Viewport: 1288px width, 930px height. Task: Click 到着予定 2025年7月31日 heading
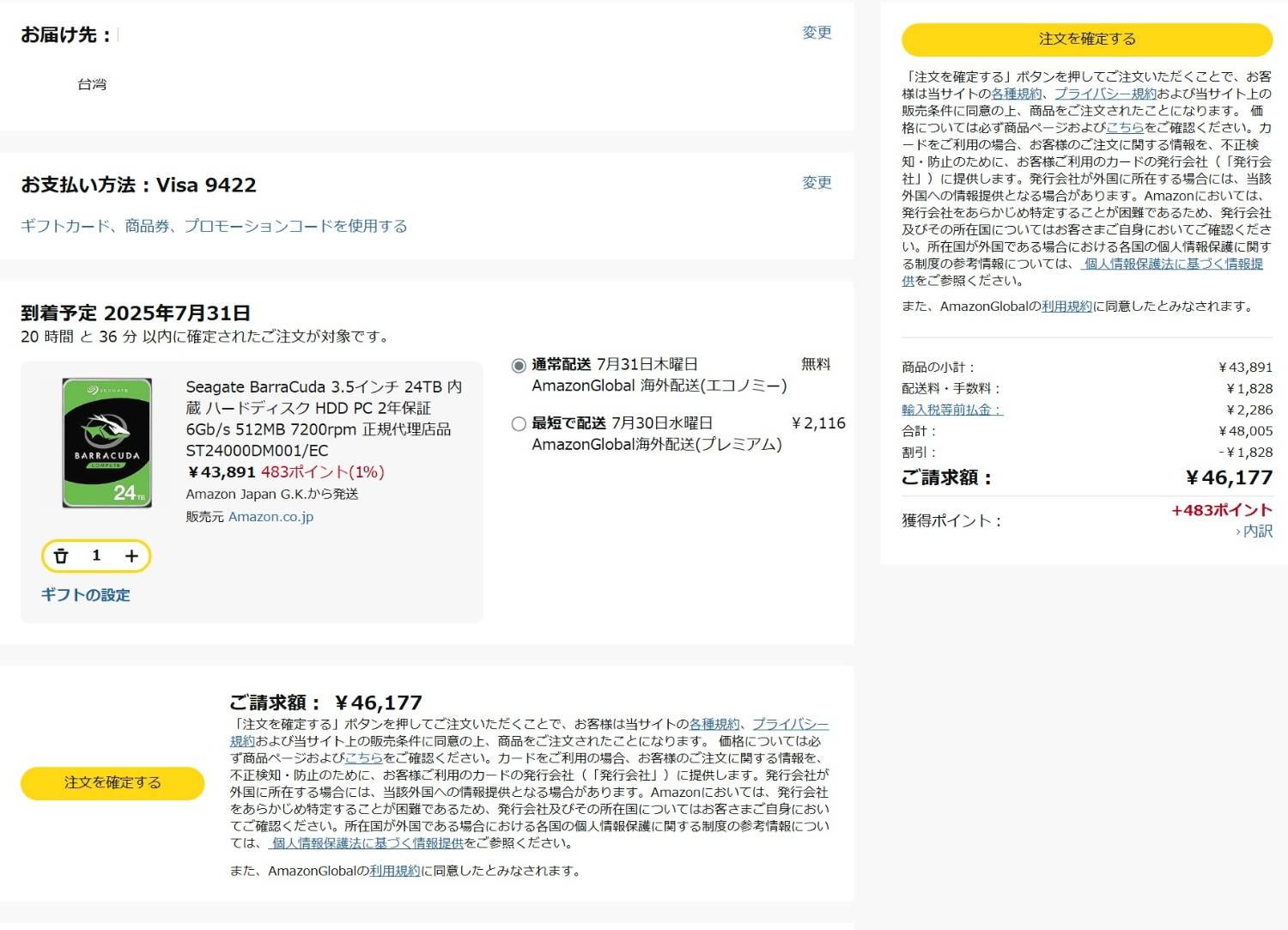pos(136,313)
